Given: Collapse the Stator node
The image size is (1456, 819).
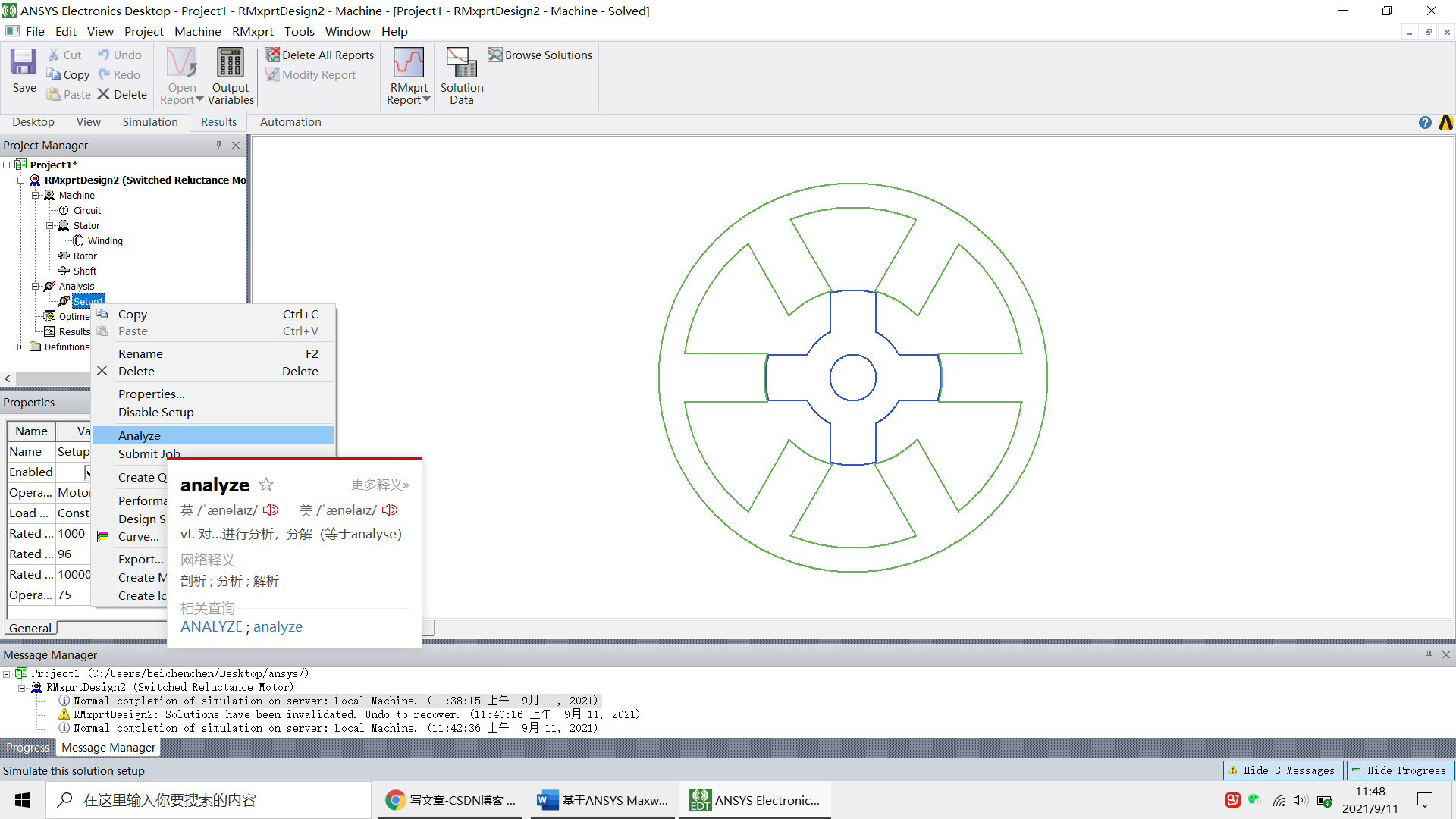Looking at the screenshot, I should pyautogui.click(x=51, y=225).
